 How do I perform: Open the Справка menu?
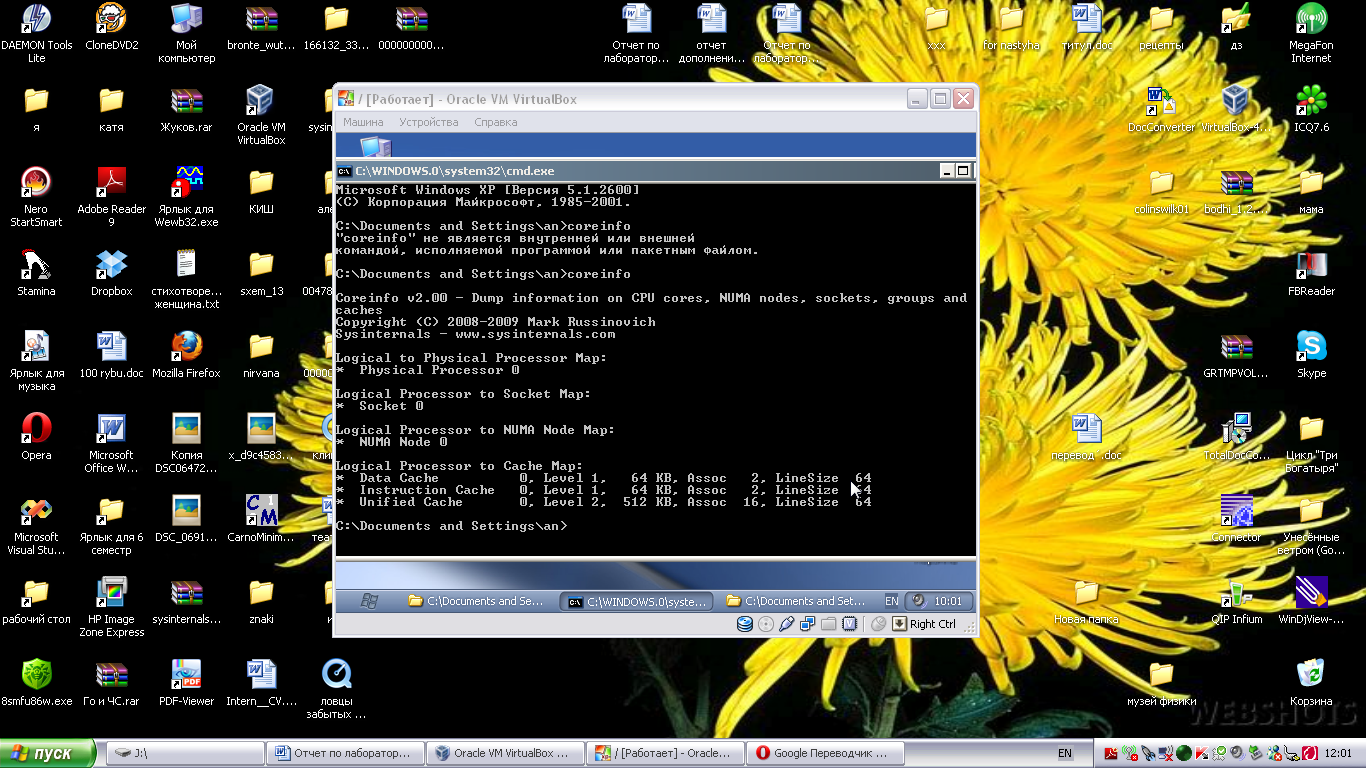[x=495, y=122]
